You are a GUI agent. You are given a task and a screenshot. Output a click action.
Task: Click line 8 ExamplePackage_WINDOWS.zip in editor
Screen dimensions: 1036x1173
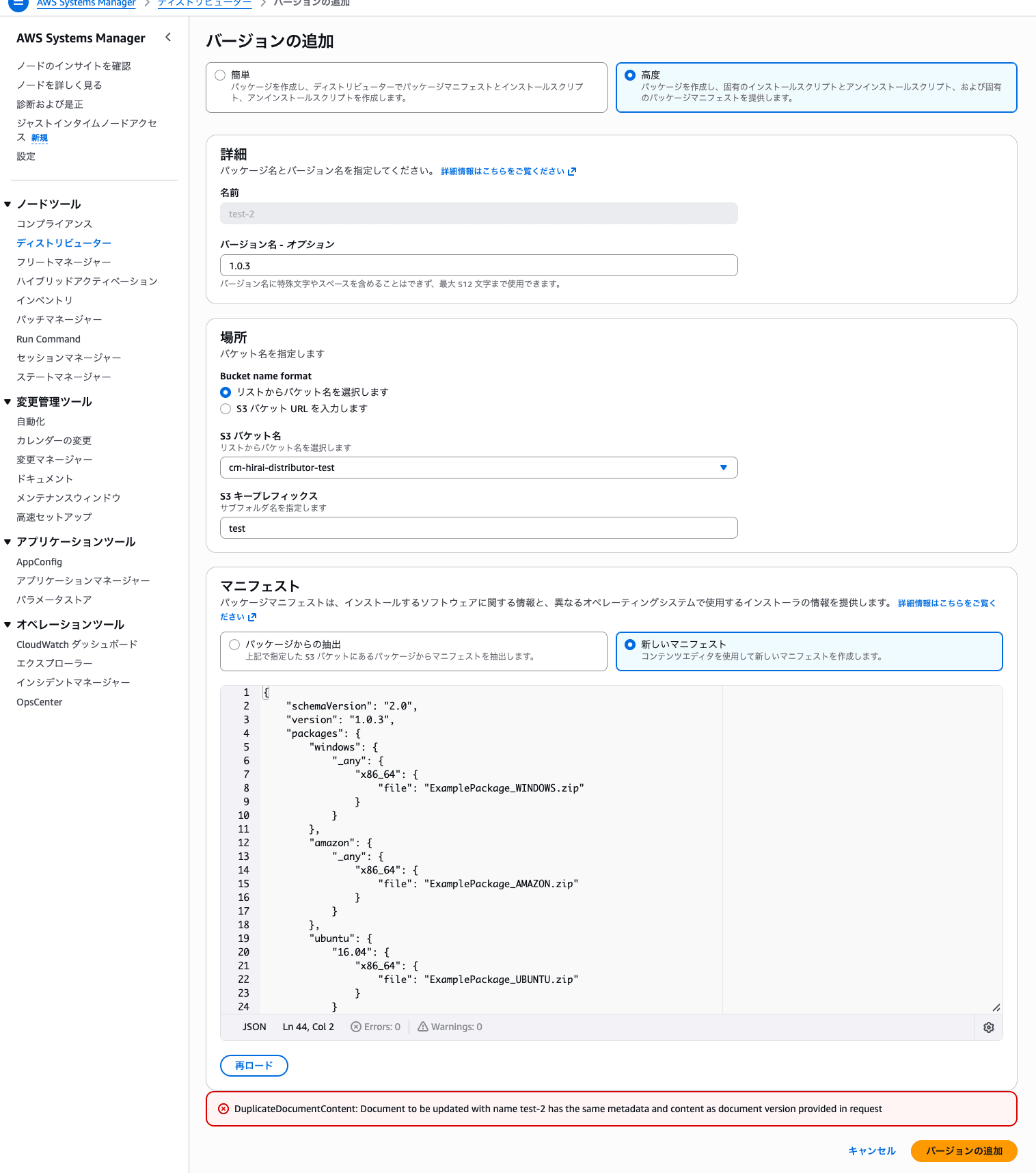coord(504,788)
